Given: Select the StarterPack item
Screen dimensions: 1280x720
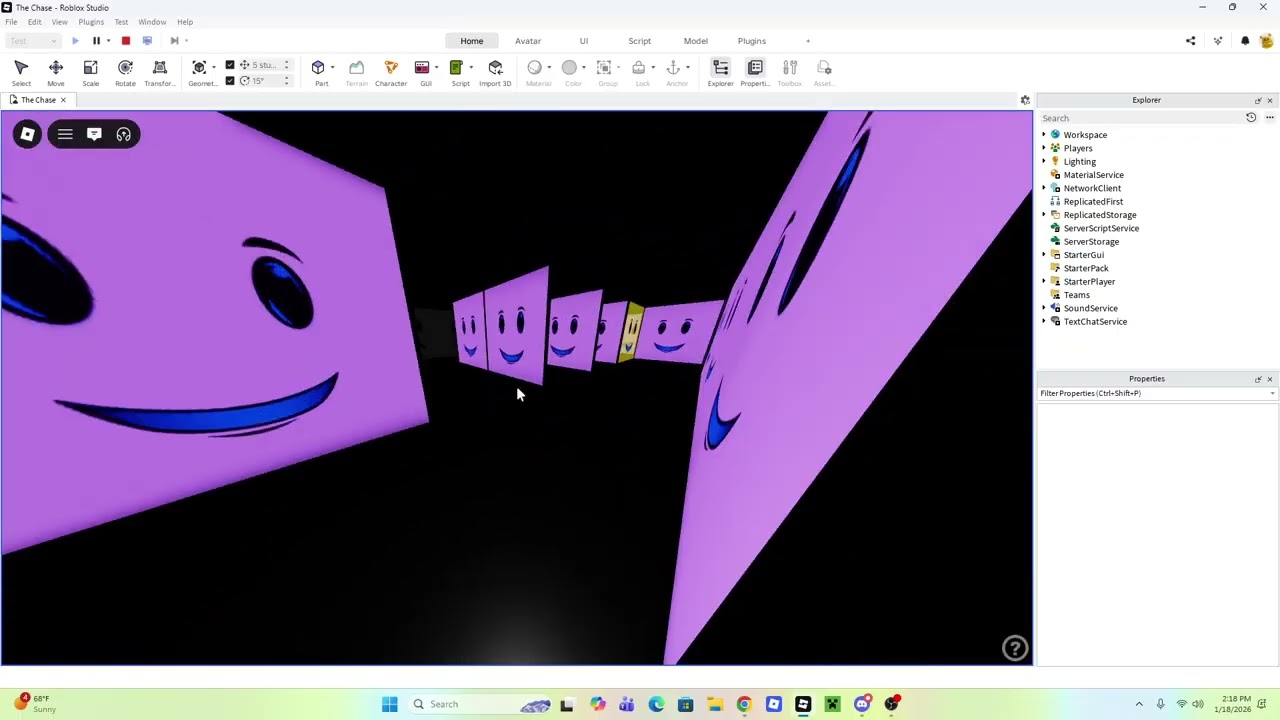Looking at the screenshot, I should pos(1085,268).
